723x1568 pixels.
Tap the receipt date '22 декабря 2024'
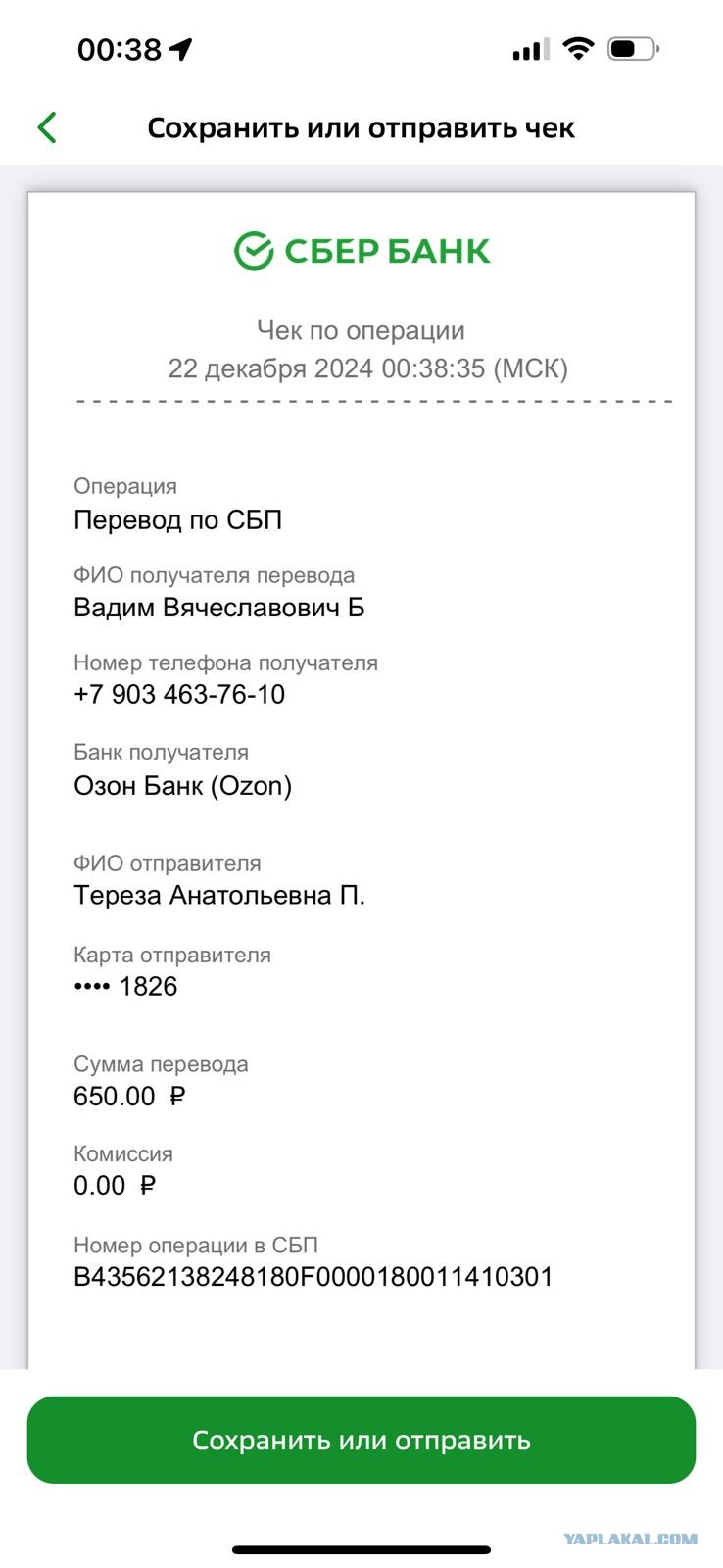point(270,368)
